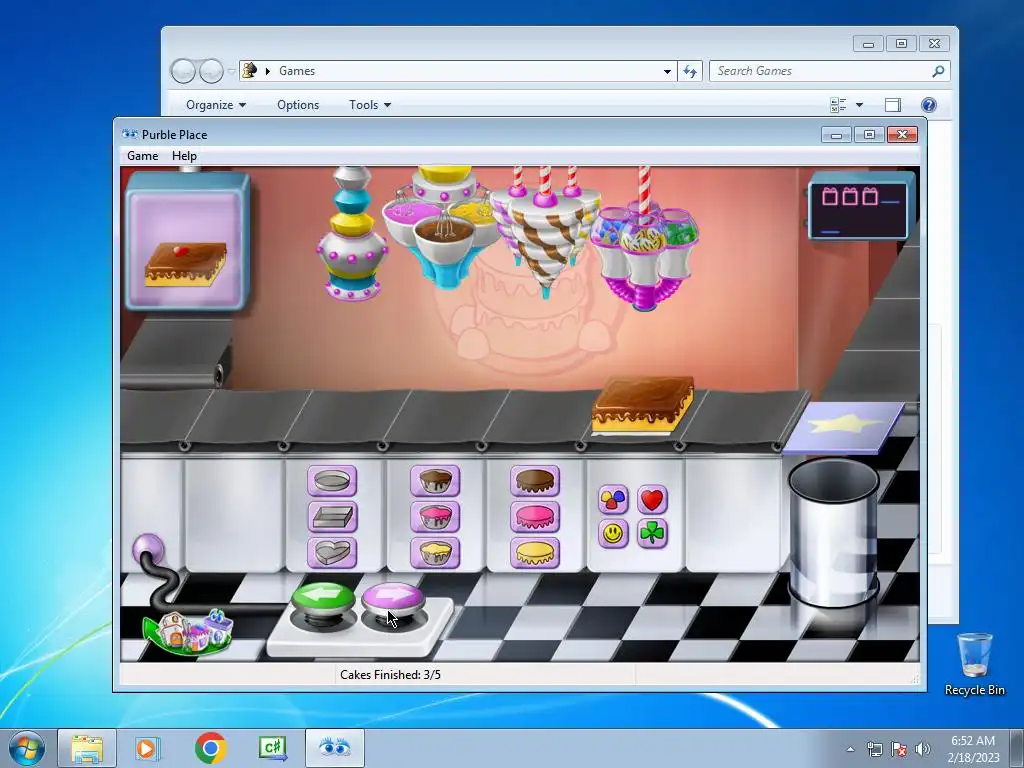
Task: Minimize the Purble Place window
Action: 837,135
